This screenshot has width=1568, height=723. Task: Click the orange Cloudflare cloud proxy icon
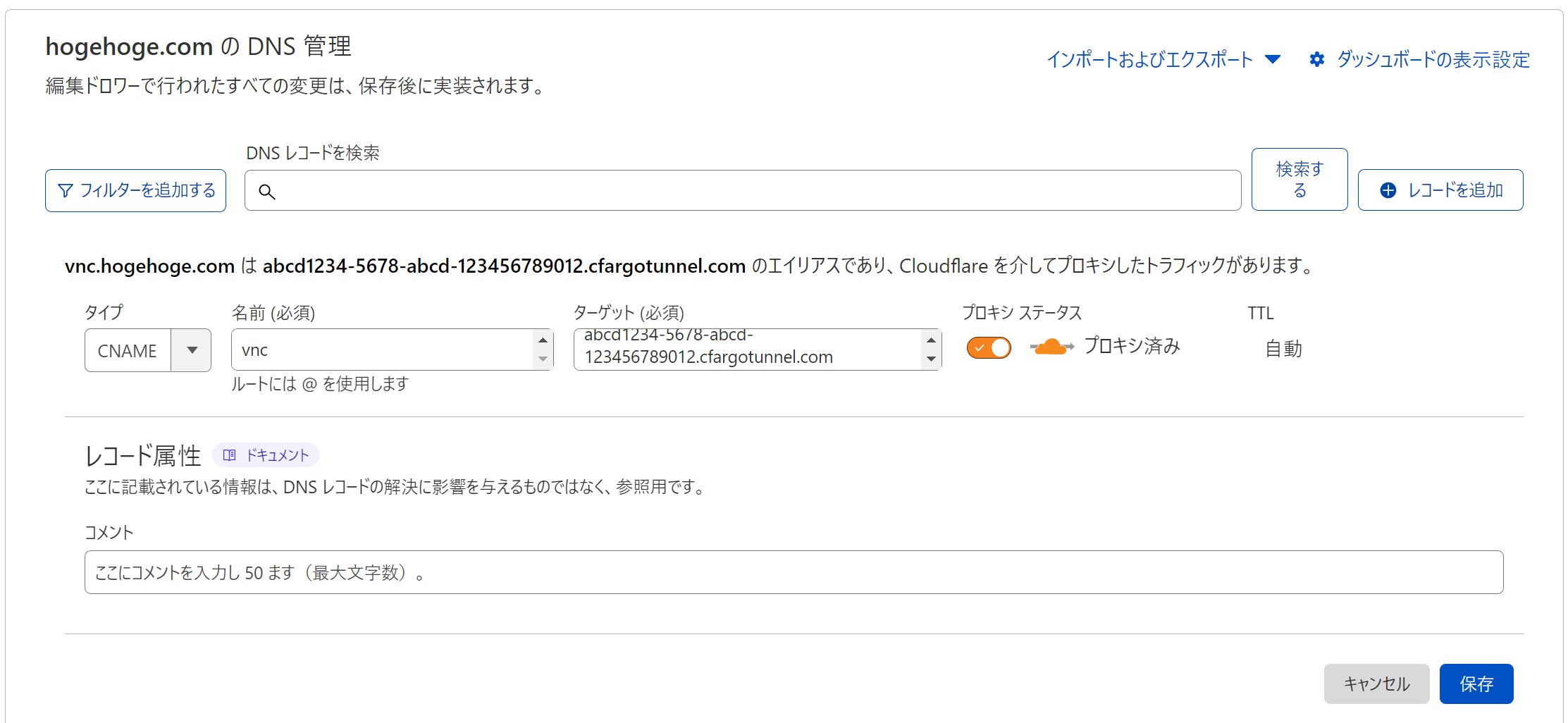coord(1051,347)
